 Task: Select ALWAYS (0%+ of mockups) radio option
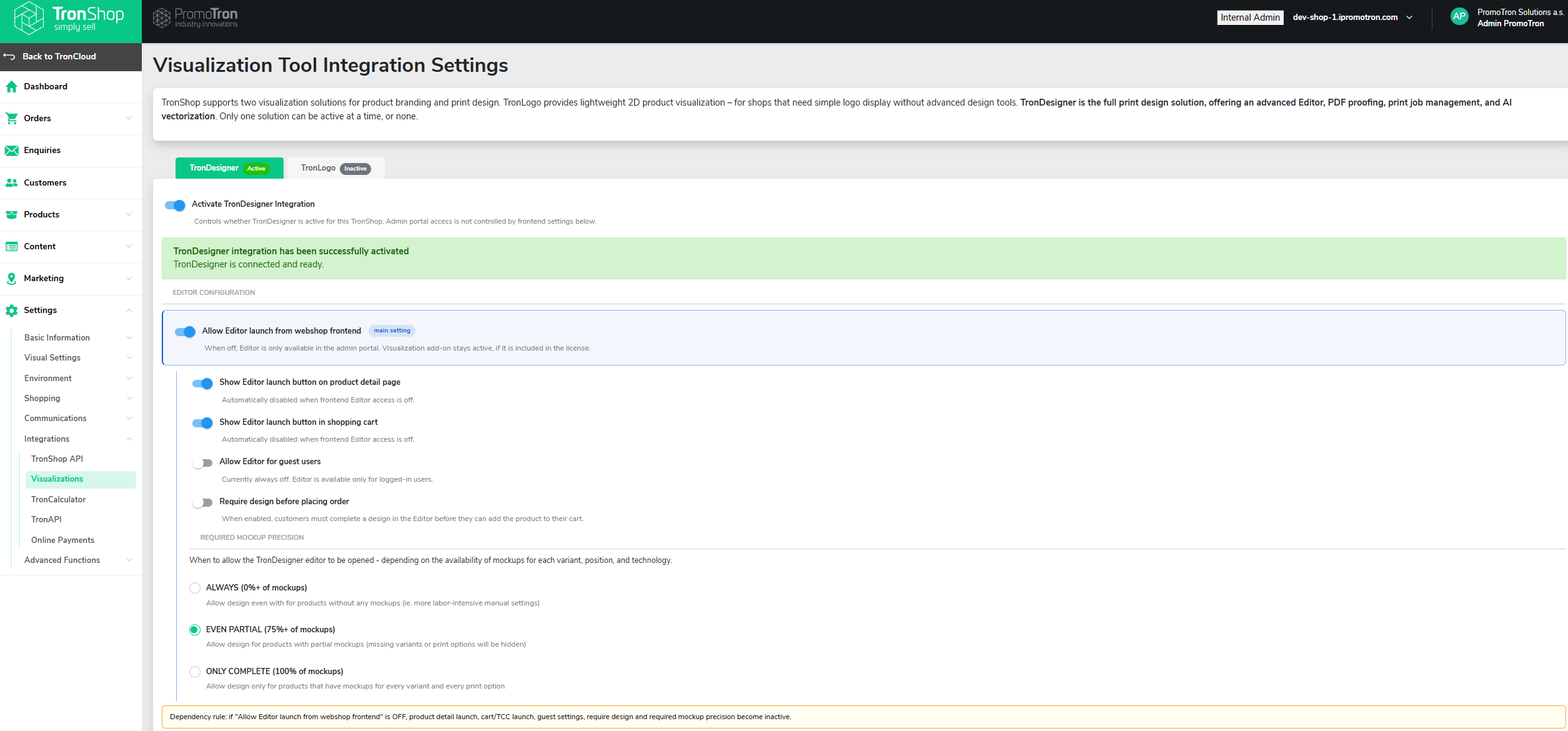(195, 588)
